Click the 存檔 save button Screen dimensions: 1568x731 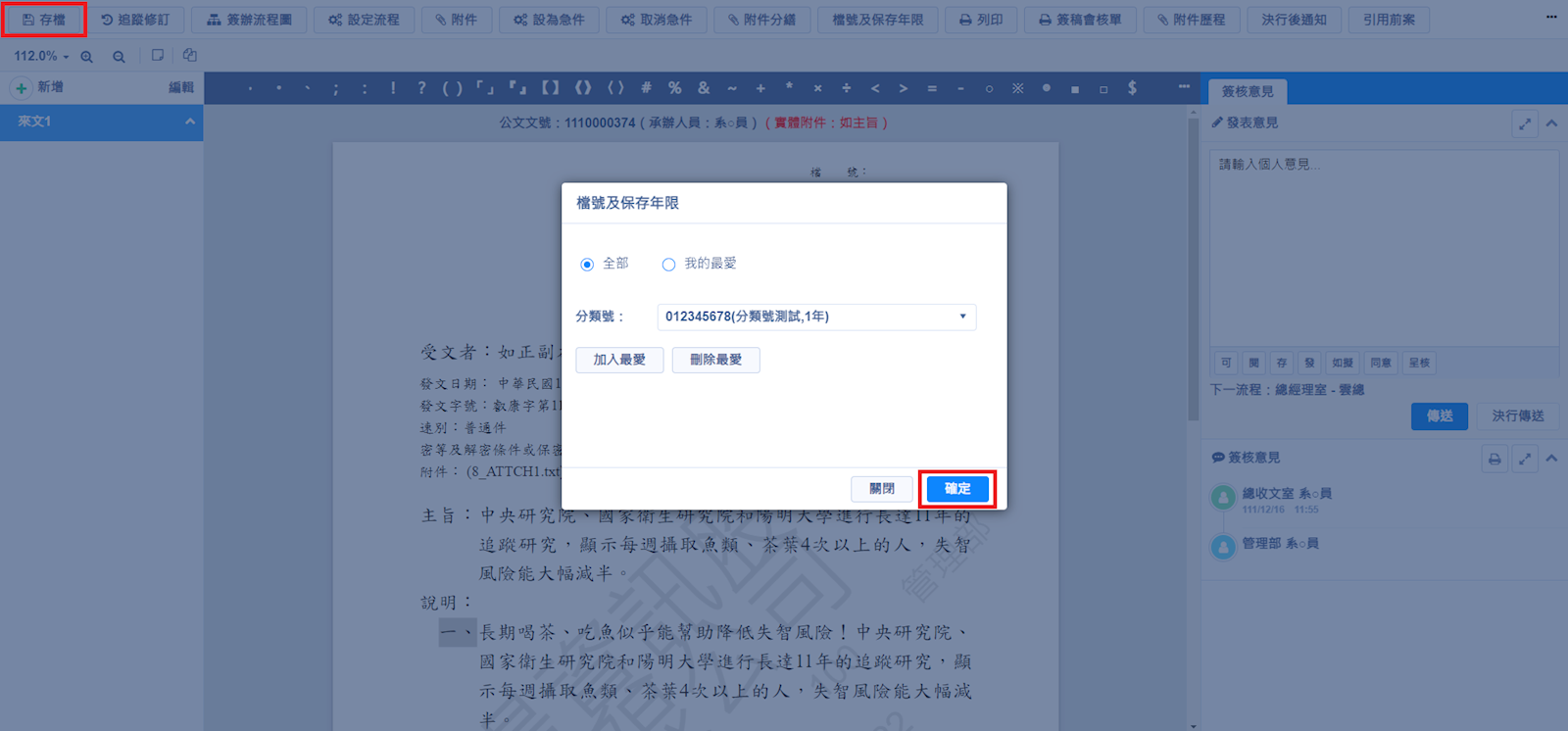[44, 20]
